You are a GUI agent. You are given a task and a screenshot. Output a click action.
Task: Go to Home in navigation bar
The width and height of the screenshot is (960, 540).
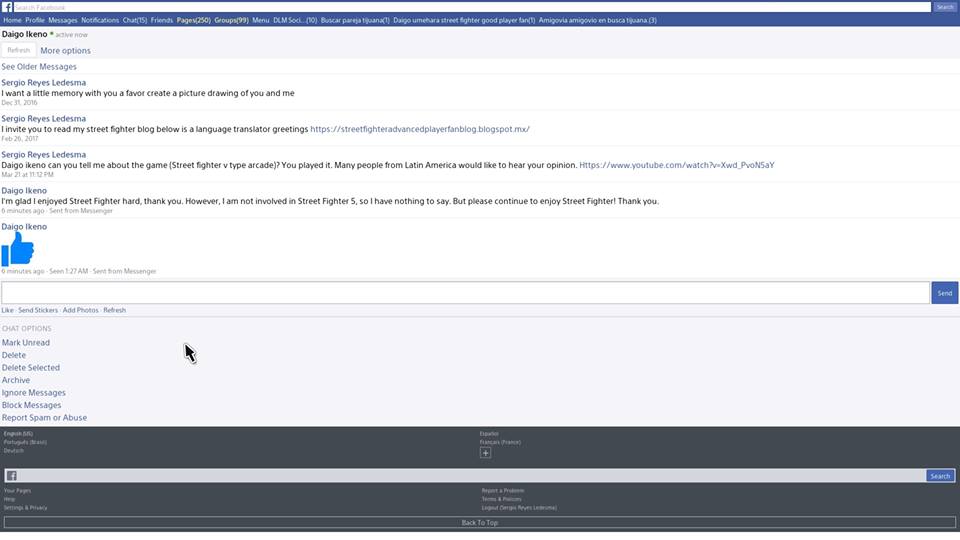click(12, 20)
